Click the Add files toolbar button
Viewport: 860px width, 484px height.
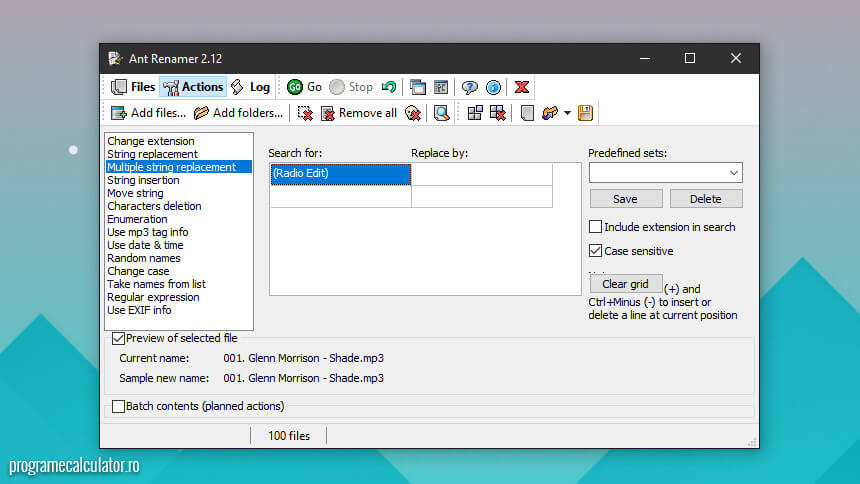click(x=148, y=113)
